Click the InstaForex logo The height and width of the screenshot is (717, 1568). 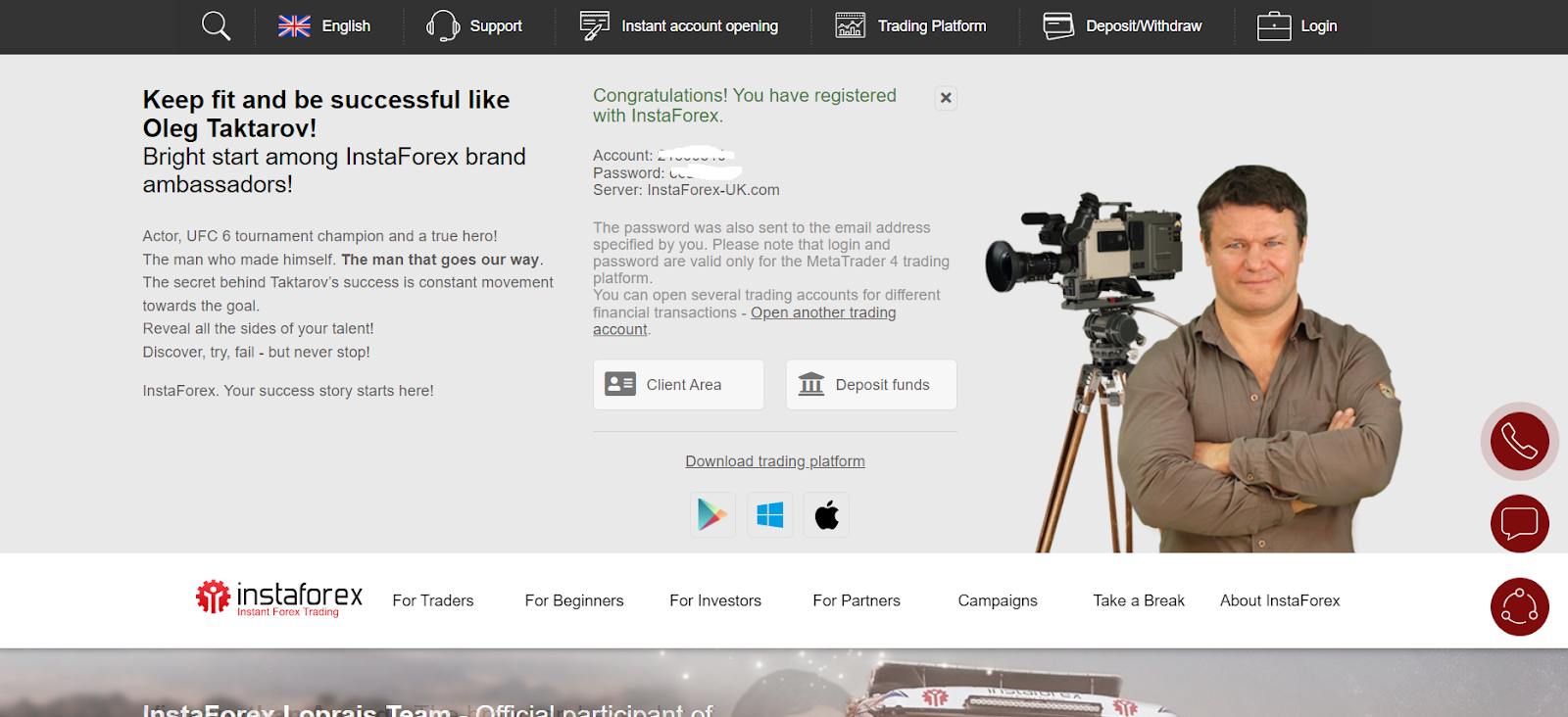pos(279,598)
